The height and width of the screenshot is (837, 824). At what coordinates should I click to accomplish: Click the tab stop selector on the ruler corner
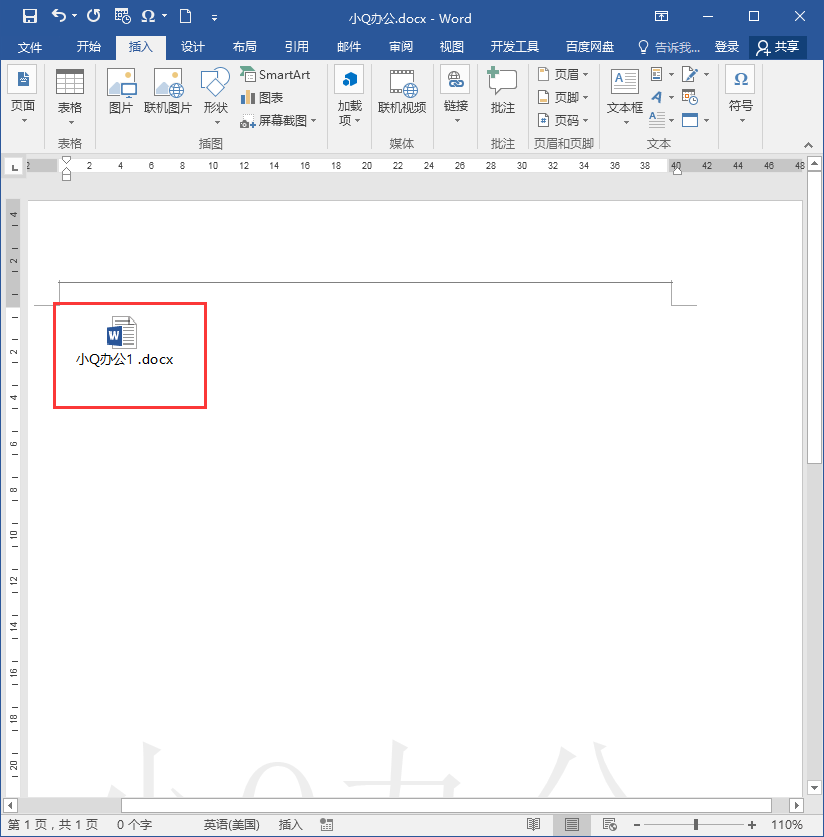click(x=14, y=167)
